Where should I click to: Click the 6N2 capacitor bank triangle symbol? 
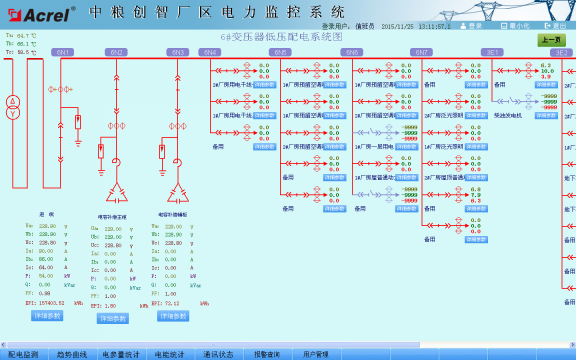(x=117, y=193)
